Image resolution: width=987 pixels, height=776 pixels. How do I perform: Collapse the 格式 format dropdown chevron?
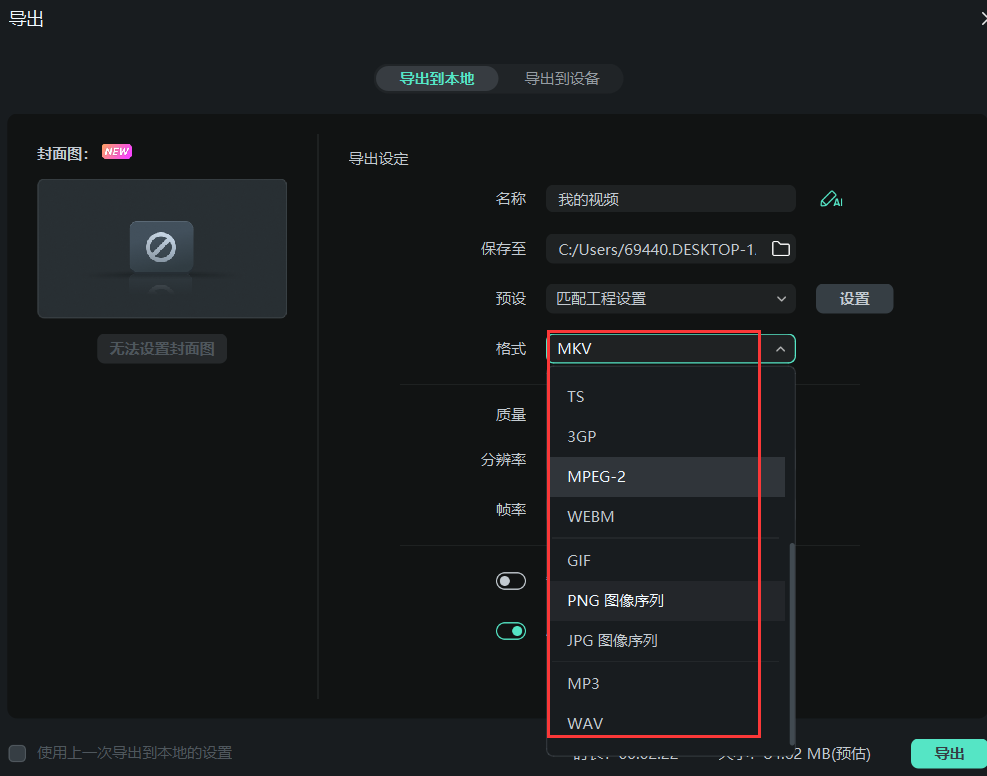pyautogui.click(x=780, y=348)
